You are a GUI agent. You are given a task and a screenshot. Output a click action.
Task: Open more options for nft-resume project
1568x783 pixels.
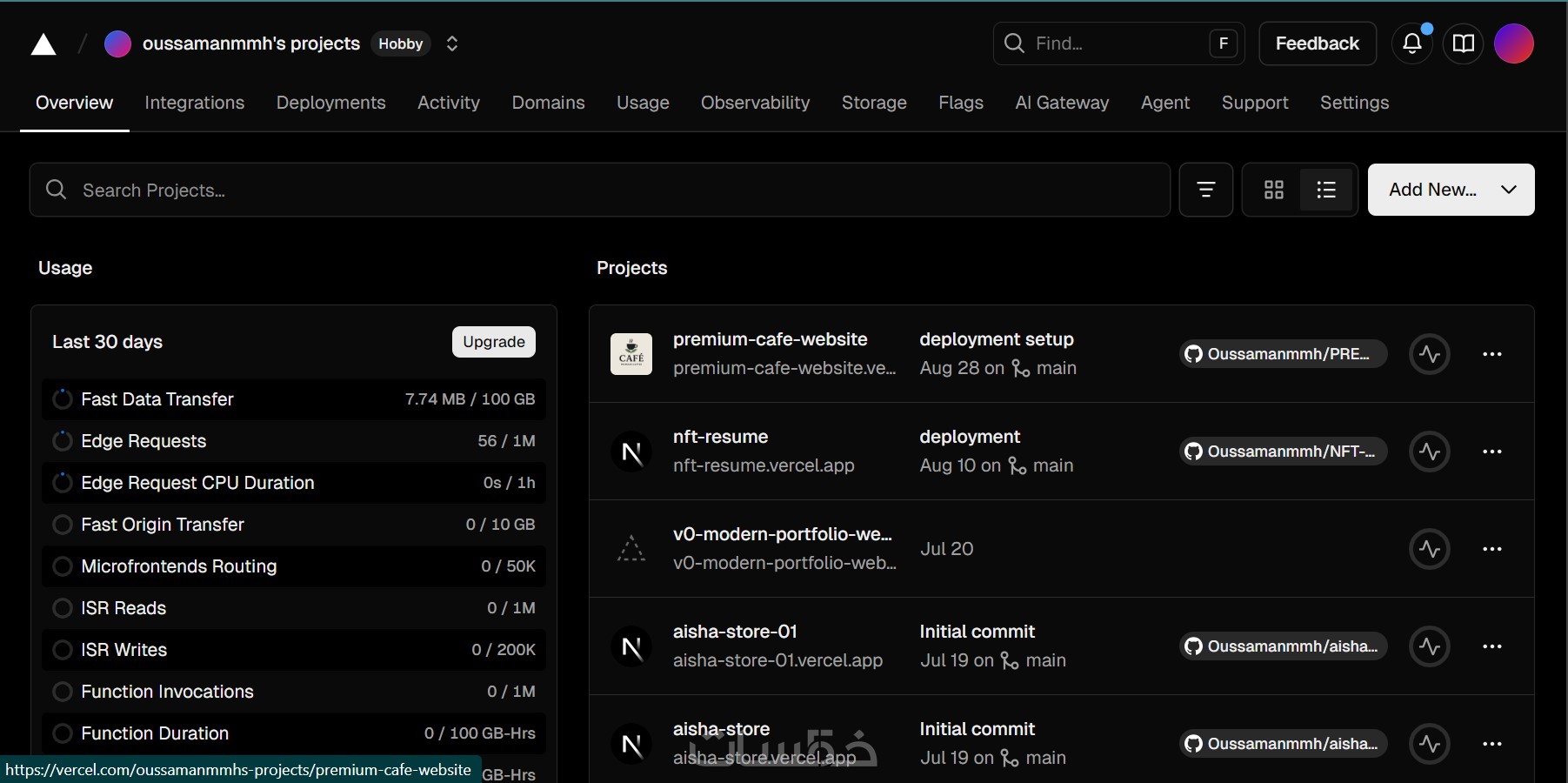point(1492,452)
